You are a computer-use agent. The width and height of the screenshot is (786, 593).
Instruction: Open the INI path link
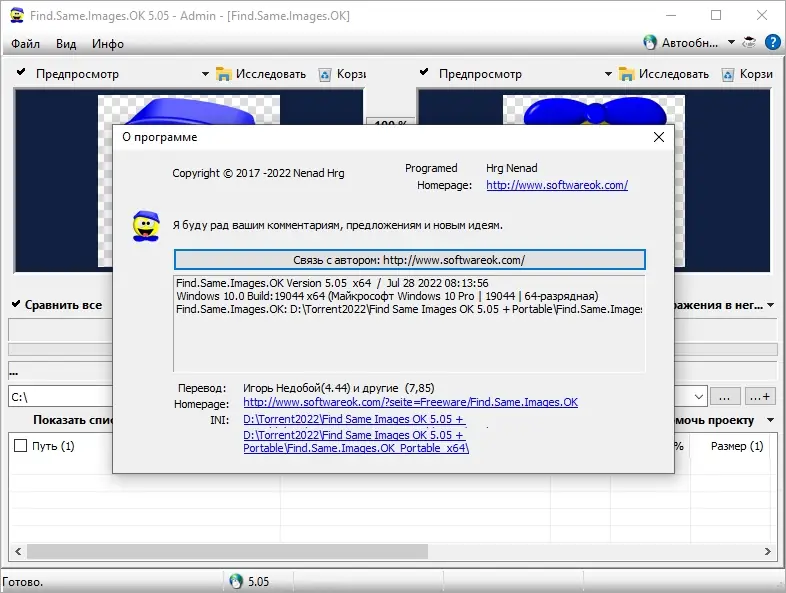pos(354,419)
